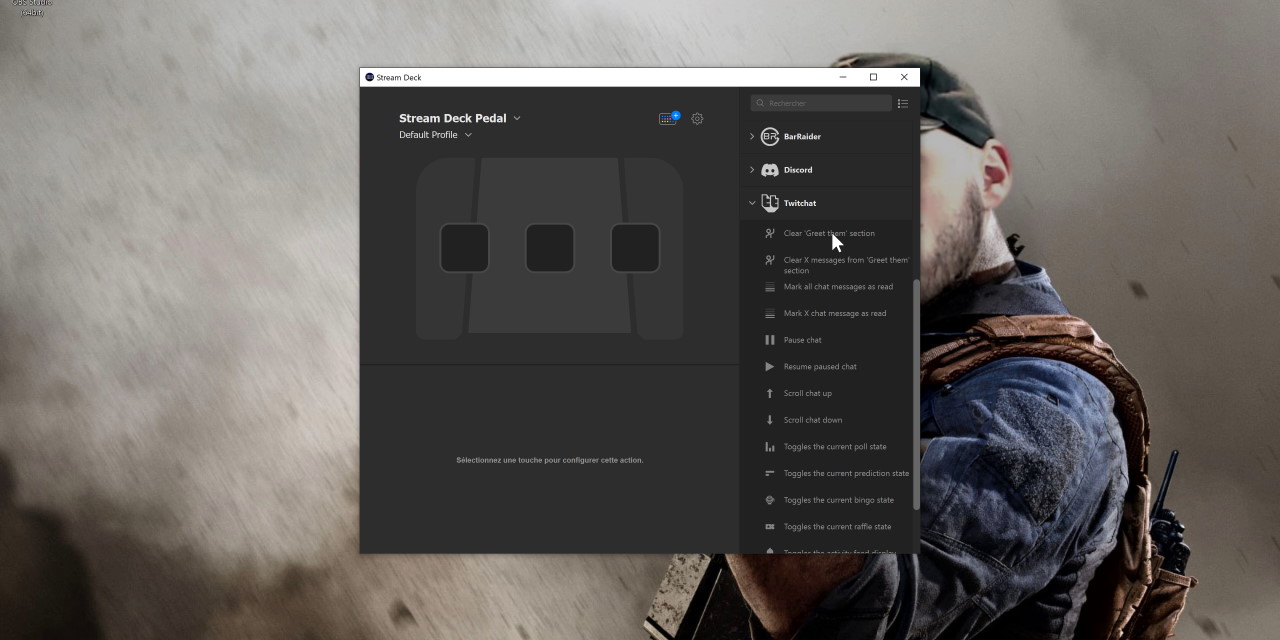Click the Resume paused chat play icon
The image size is (1280, 640).
click(770, 367)
